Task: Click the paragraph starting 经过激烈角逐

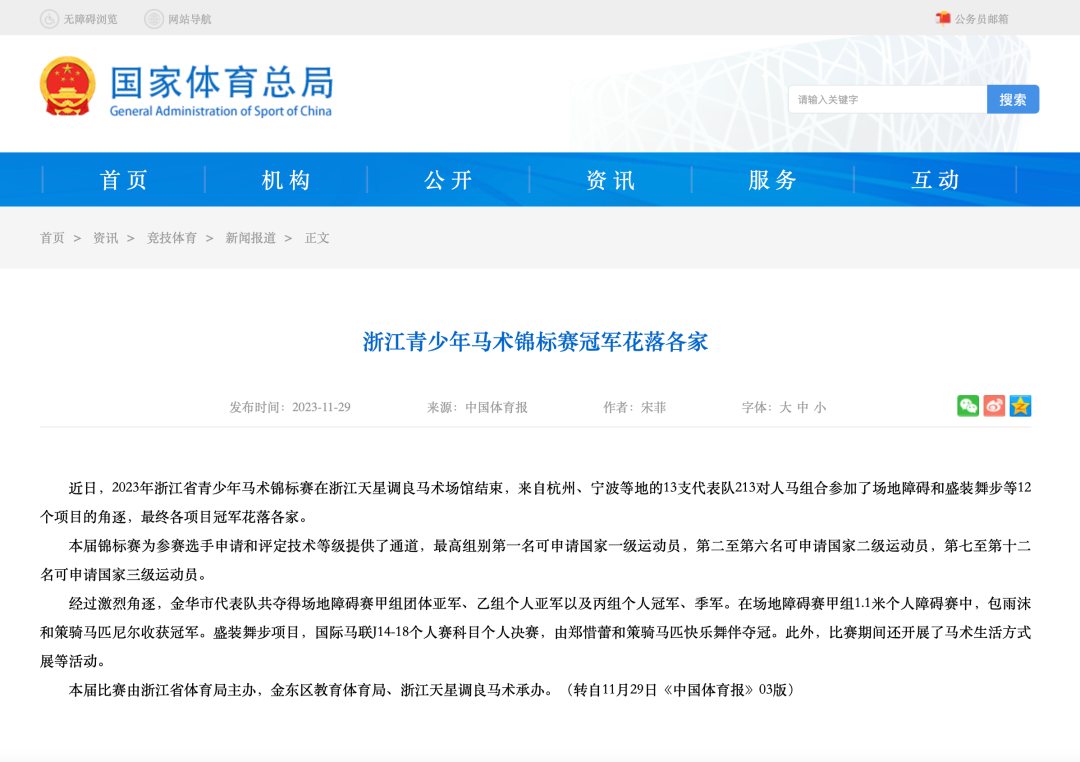Action: [x=535, y=632]
